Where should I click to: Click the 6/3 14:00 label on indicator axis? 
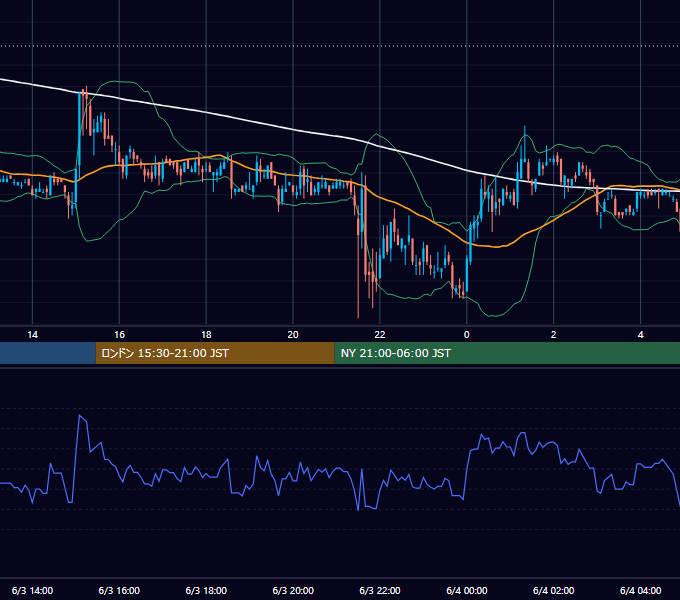pyautogui.click(x=33, y=590)
